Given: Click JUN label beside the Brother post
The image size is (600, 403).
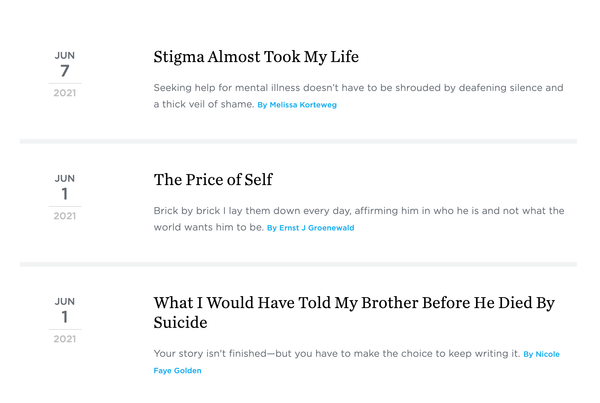Looking at the screenshot, I should click(x=65, y=301).
